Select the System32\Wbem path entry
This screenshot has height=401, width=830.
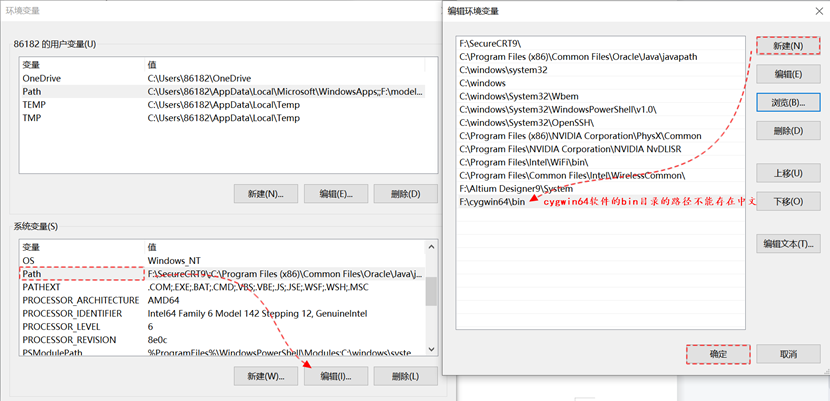pyautogui.click(x=600, y=96)
